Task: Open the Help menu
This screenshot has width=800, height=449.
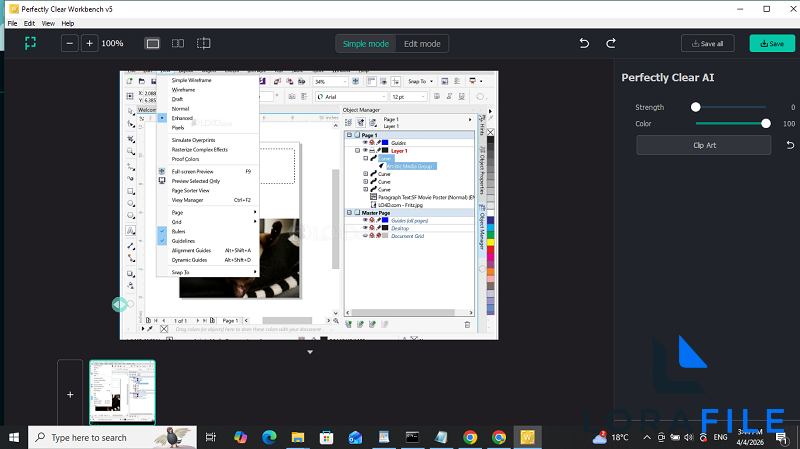Action: pos(68,23)
